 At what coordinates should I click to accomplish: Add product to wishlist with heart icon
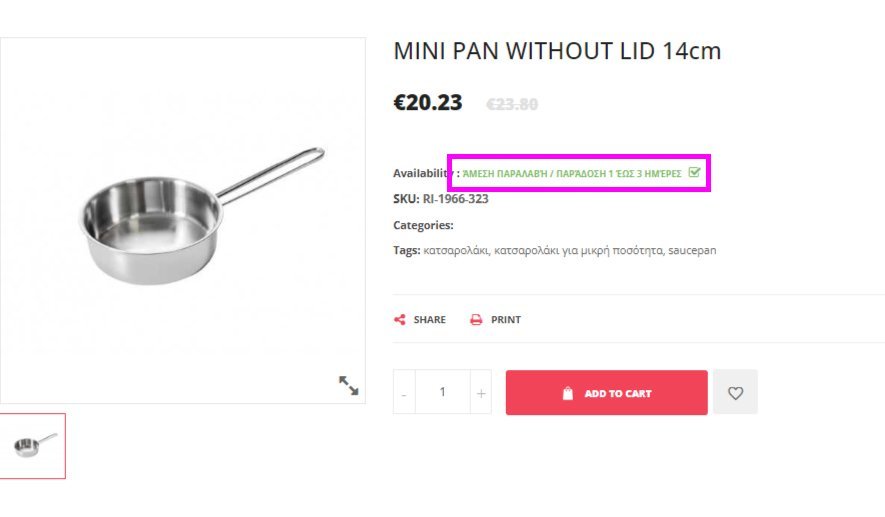point(735,392)
